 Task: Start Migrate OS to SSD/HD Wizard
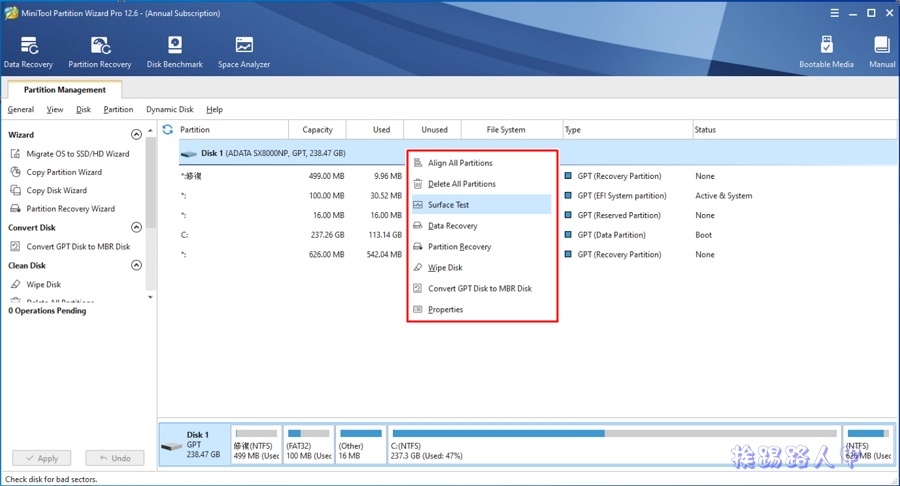coord(78,154)
